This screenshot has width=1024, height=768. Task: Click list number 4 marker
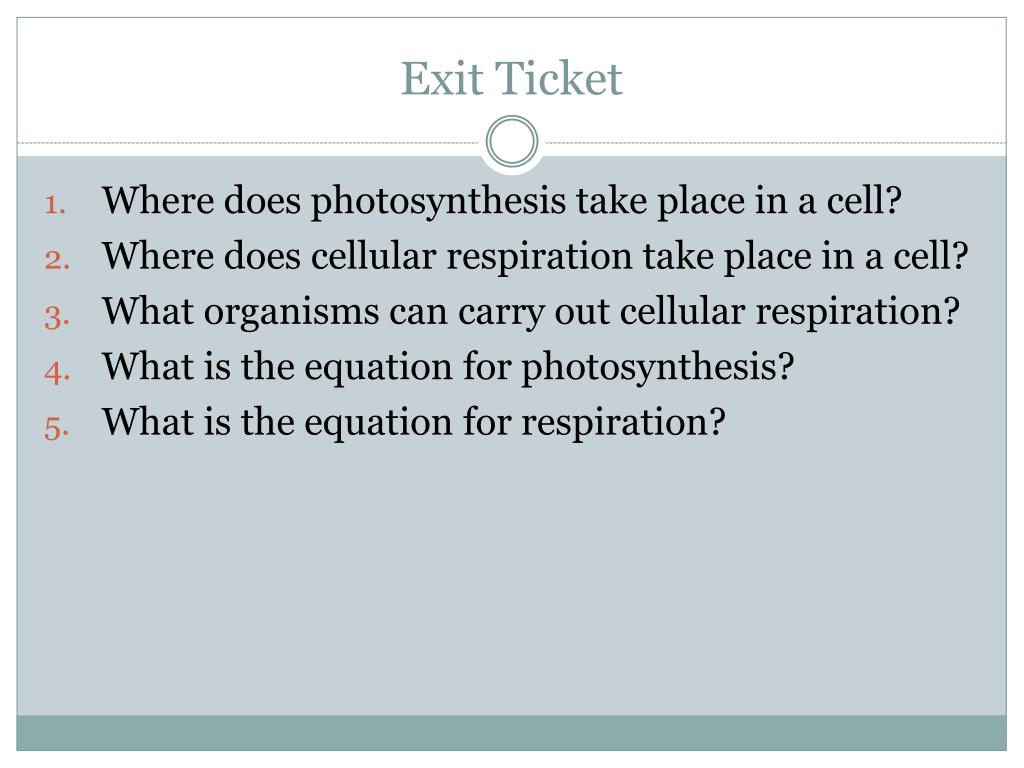(x=55, y=370)
